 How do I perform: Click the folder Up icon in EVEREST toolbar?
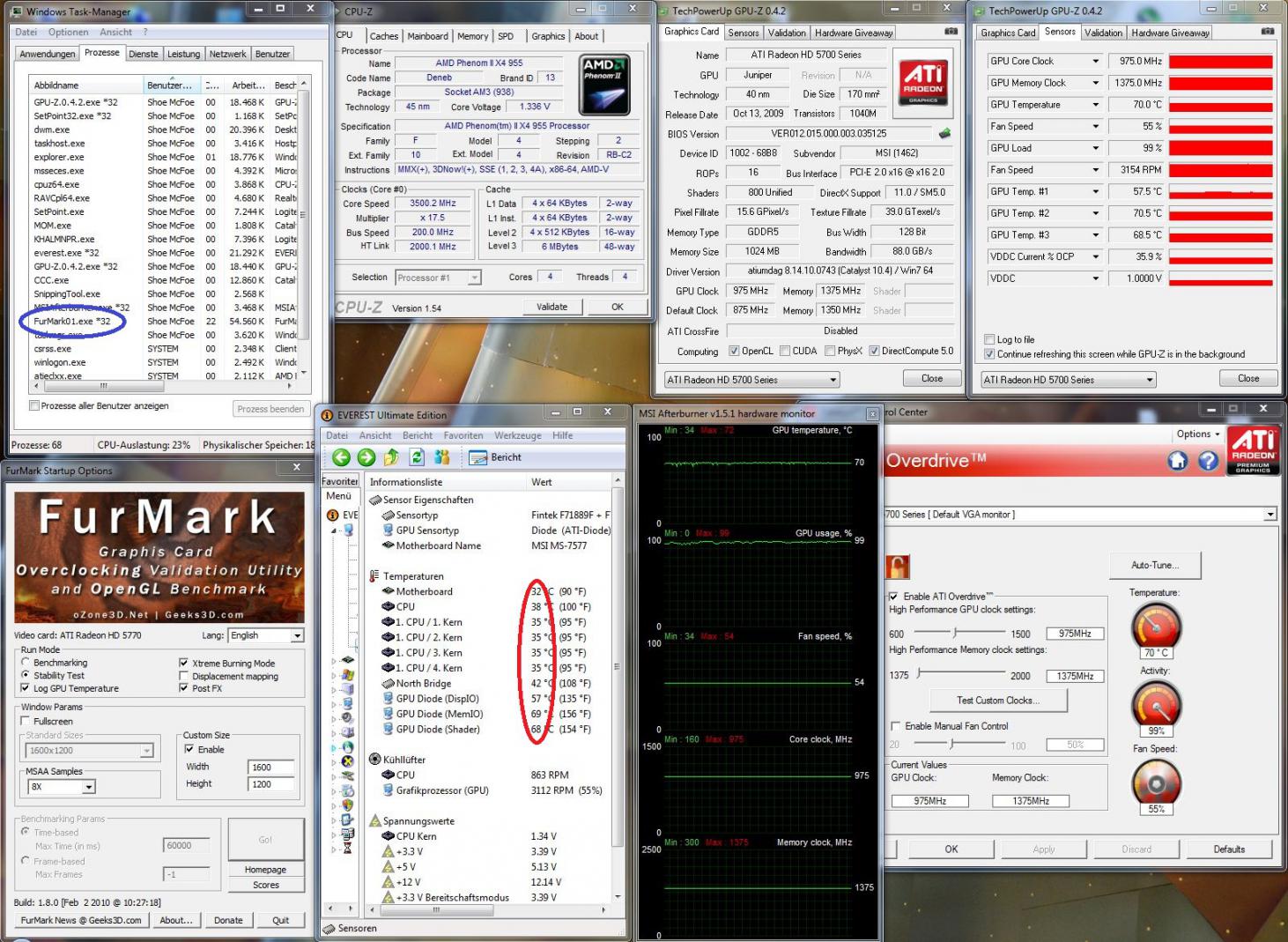[x=392, y=457]
